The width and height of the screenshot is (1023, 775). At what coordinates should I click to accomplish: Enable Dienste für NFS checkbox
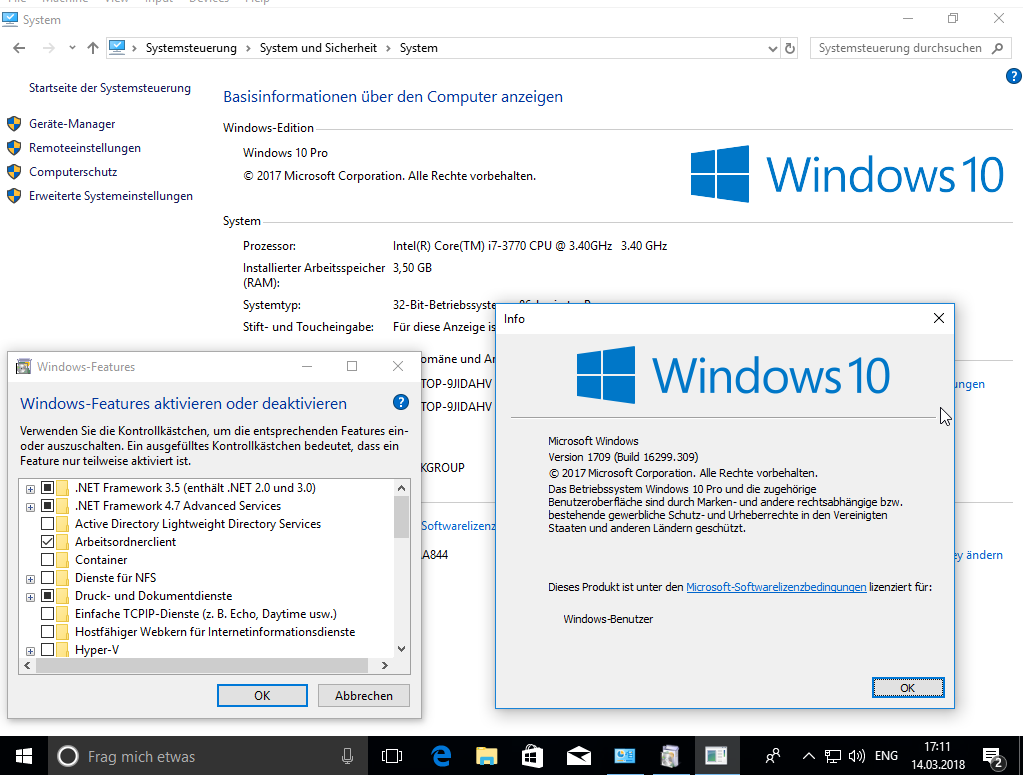pos(47,577)
